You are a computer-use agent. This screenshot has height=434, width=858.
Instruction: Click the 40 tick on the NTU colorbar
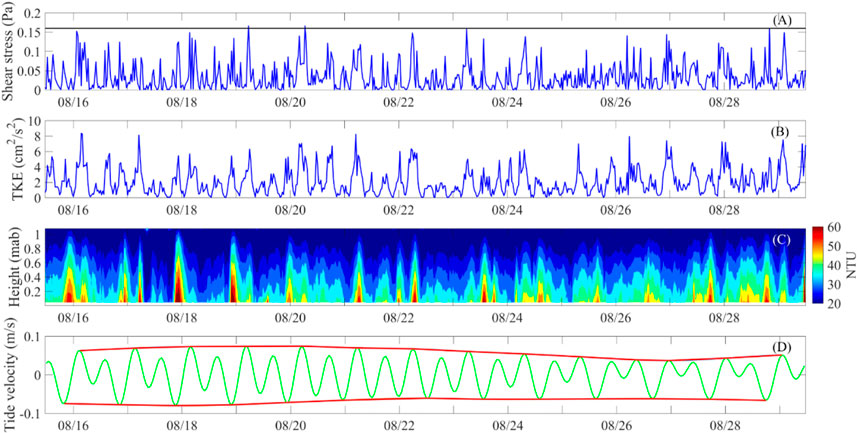832,266
